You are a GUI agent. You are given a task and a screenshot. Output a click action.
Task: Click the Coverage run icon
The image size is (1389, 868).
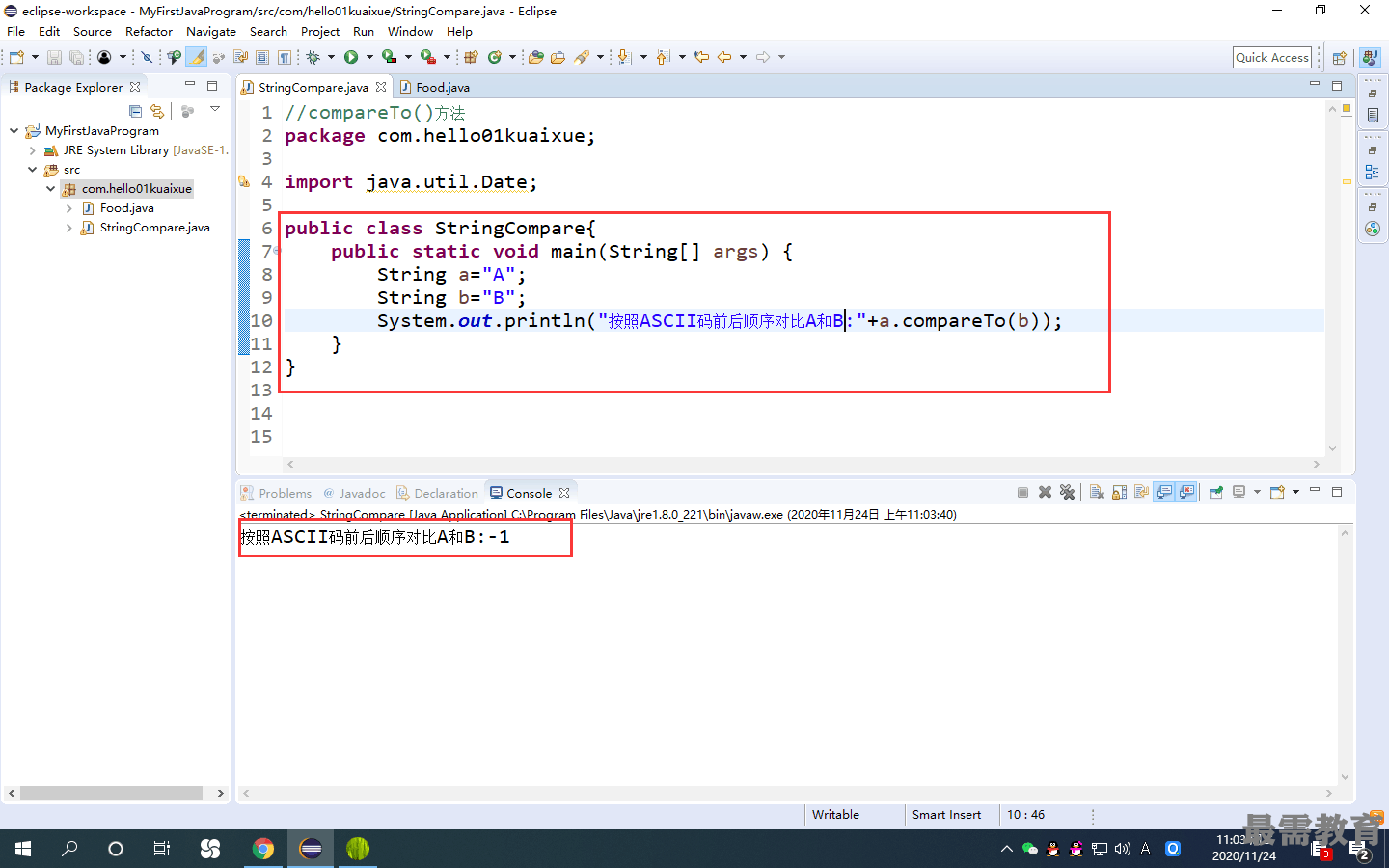coord(389,57)
